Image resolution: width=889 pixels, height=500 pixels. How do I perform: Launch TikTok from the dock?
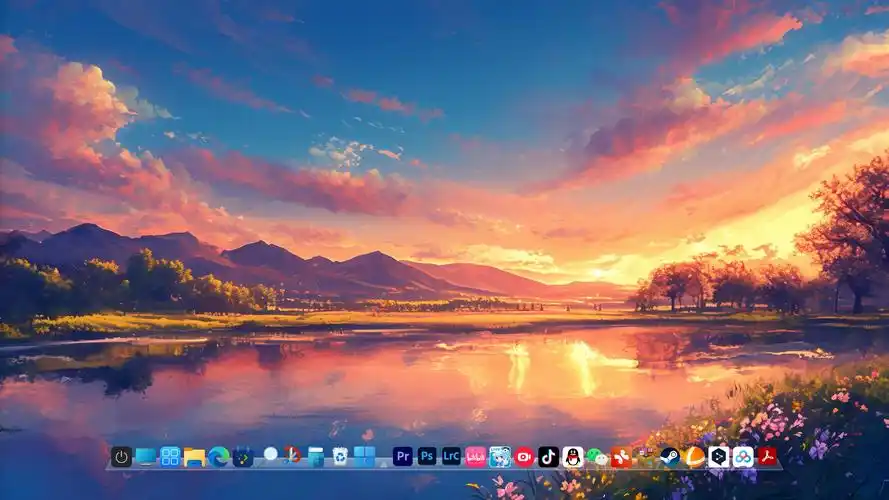click(x=548, y=457)
